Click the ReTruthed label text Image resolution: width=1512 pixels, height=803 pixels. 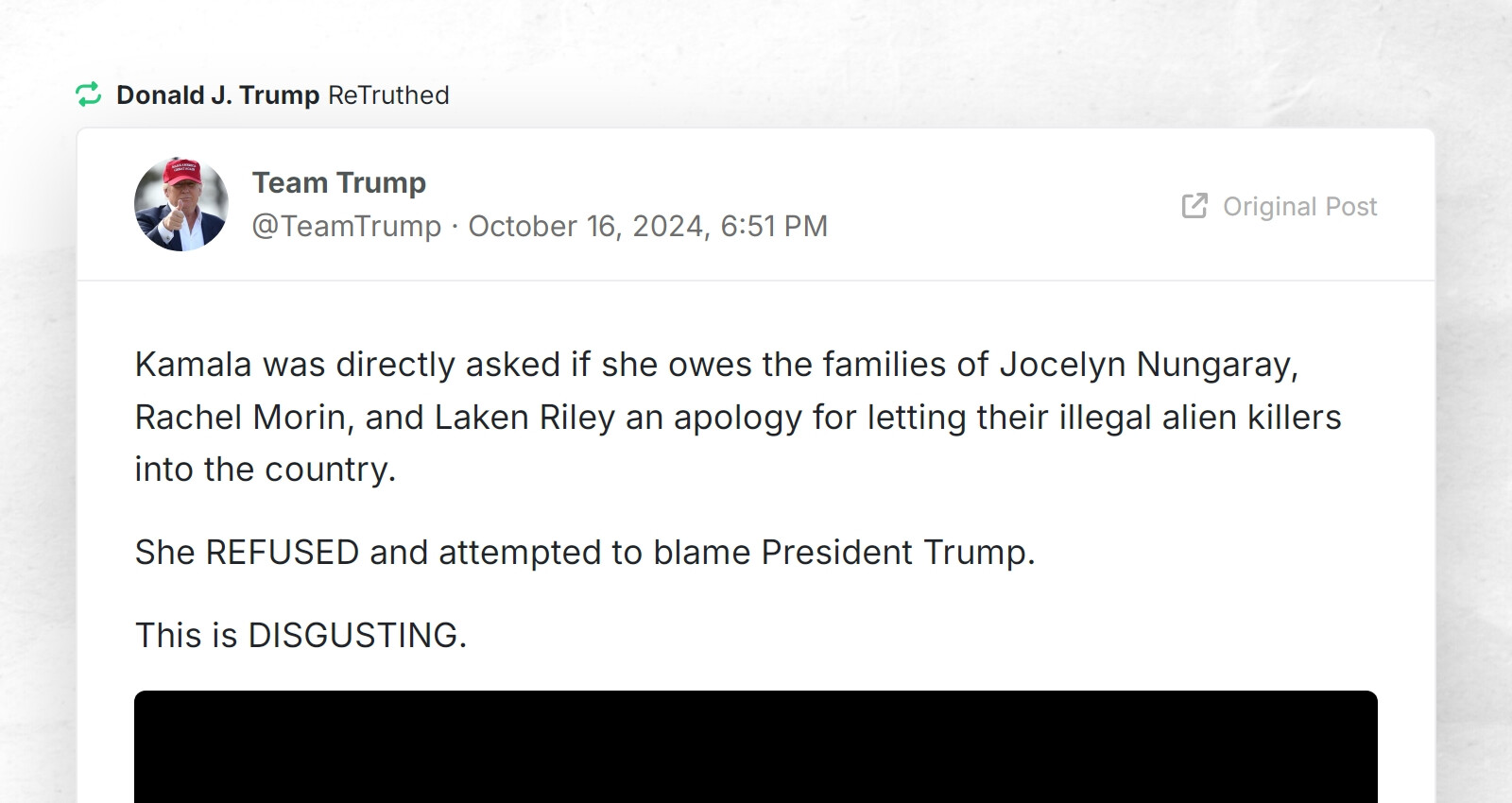tap(388, 94)
